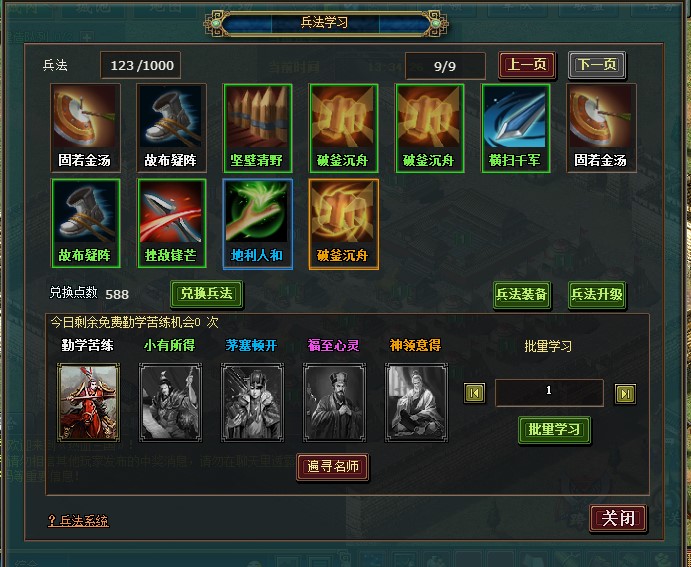The image size is (691, 567).
Task: Set batch count to maximum arrow
Action: point(625,393)
